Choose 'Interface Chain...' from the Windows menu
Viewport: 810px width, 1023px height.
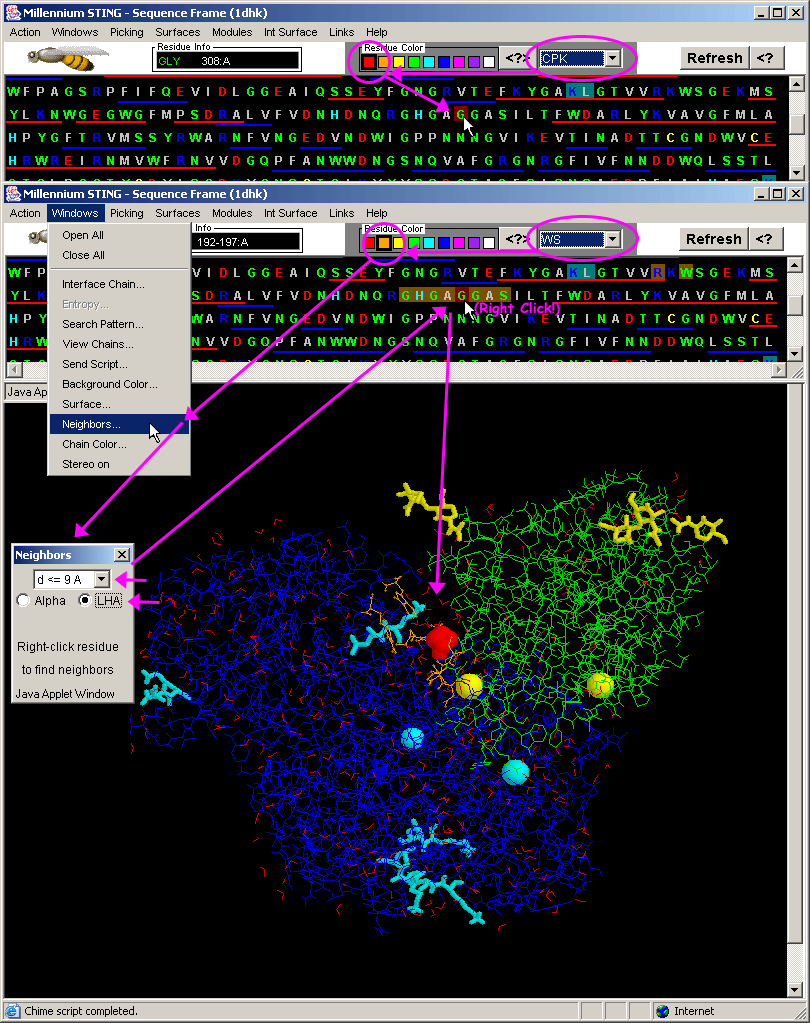[119, 284]
